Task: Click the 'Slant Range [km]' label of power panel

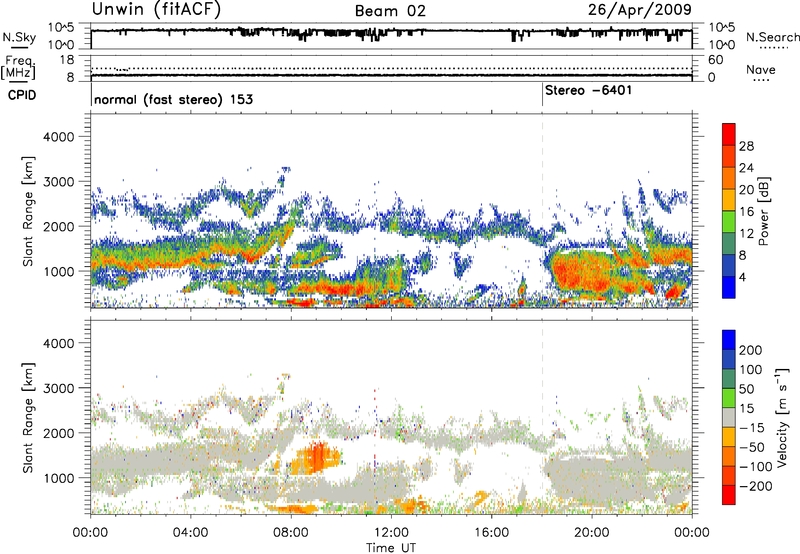Action: click(28, 211)
